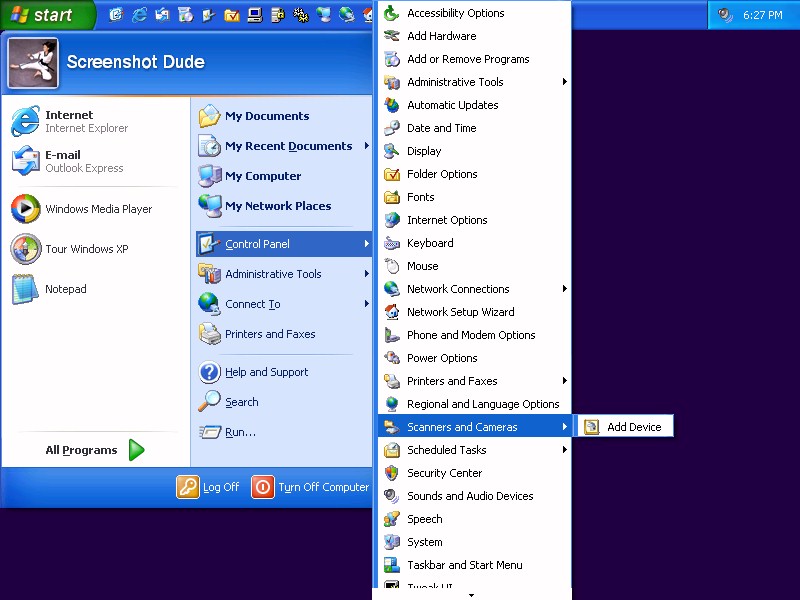This screenshot has height=600, width=800.
Task: Expand All Programs with green arrow
Action: [136, 450]
